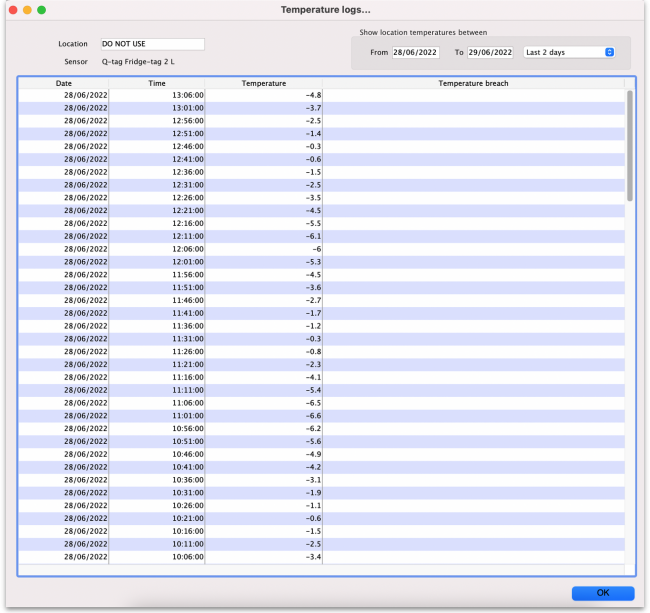Screen dimensions: 650x613
Task: Close the Temperature logs window
Action: (x=13, y=9)
